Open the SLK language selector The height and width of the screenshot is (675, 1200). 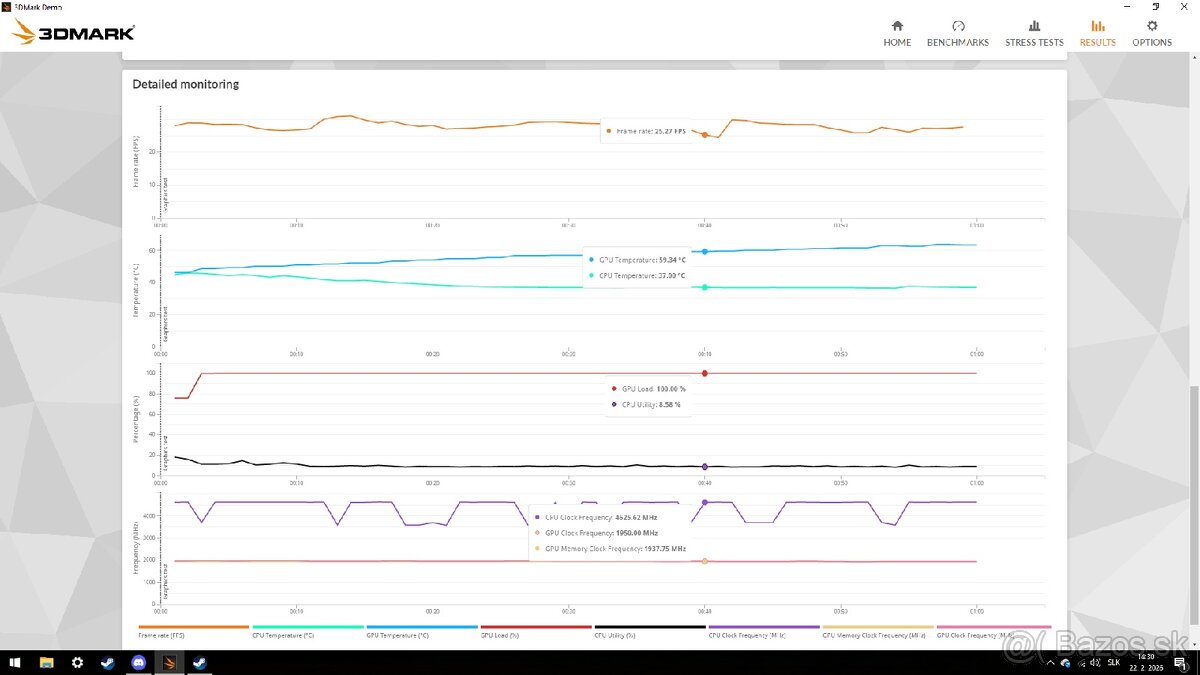click(1113, 662)
